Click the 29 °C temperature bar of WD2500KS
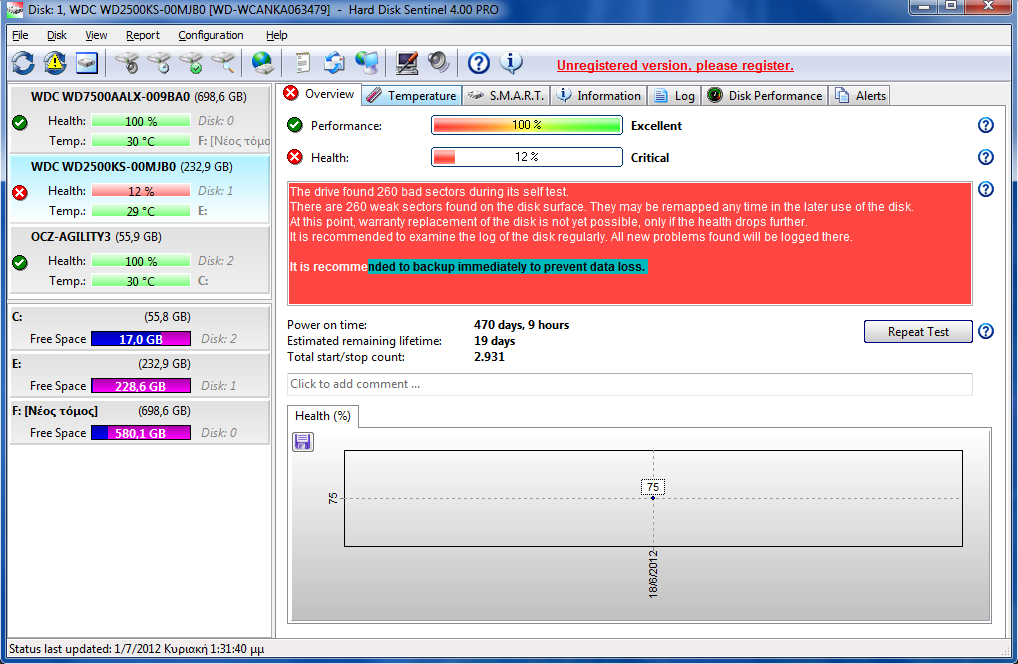The height and width of the screenshot is (664, 1018). pyautogui.click(x=141, y=211)
